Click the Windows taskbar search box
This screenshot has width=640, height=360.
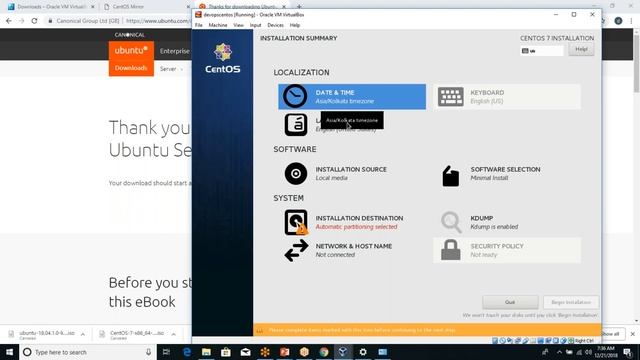pyautogui.click(x=88, y=352)
